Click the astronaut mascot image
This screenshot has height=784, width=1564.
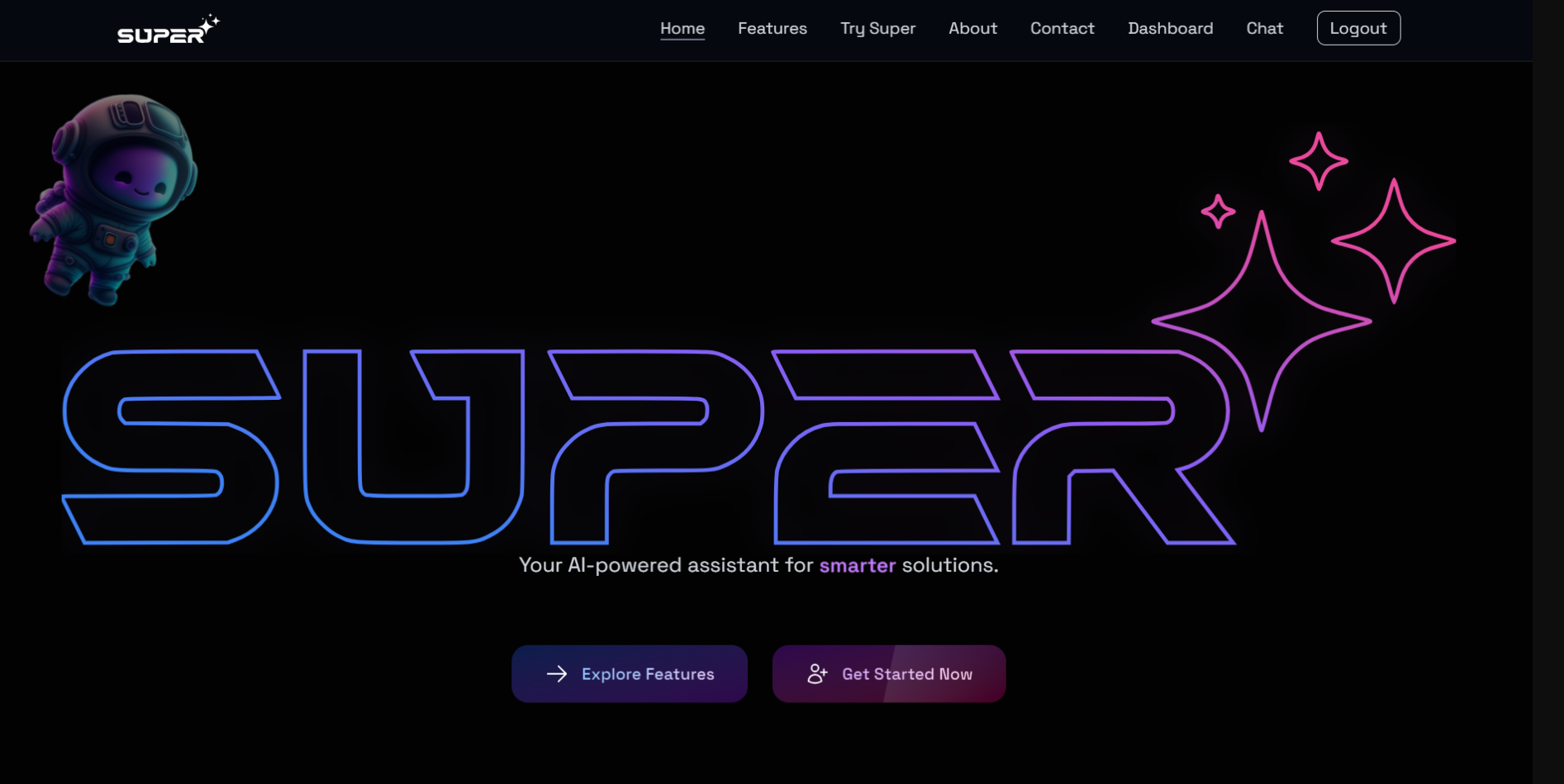point(114,199)
